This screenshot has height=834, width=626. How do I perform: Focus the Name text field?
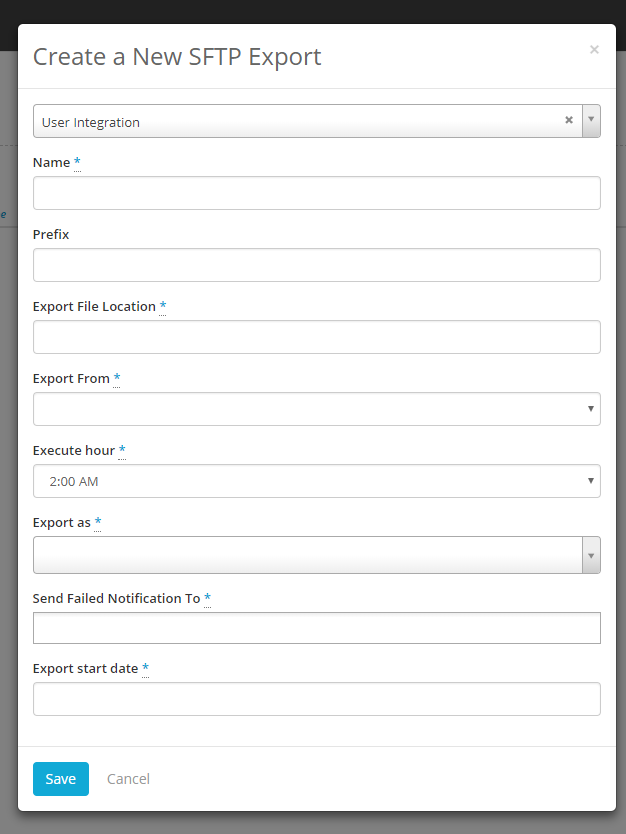click(317, 193)
